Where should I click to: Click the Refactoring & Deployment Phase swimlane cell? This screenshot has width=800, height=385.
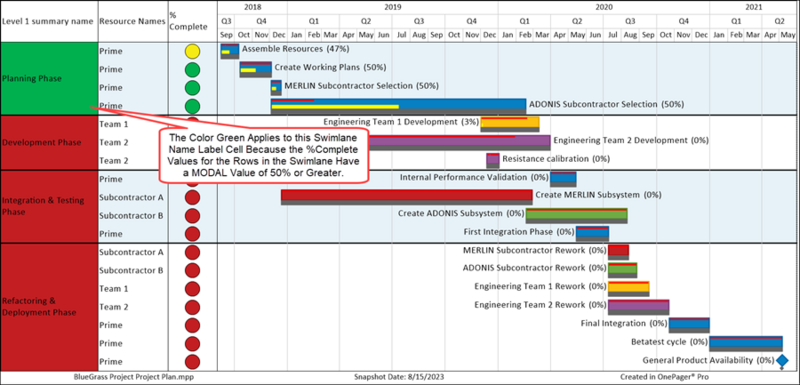pos(49,307)
